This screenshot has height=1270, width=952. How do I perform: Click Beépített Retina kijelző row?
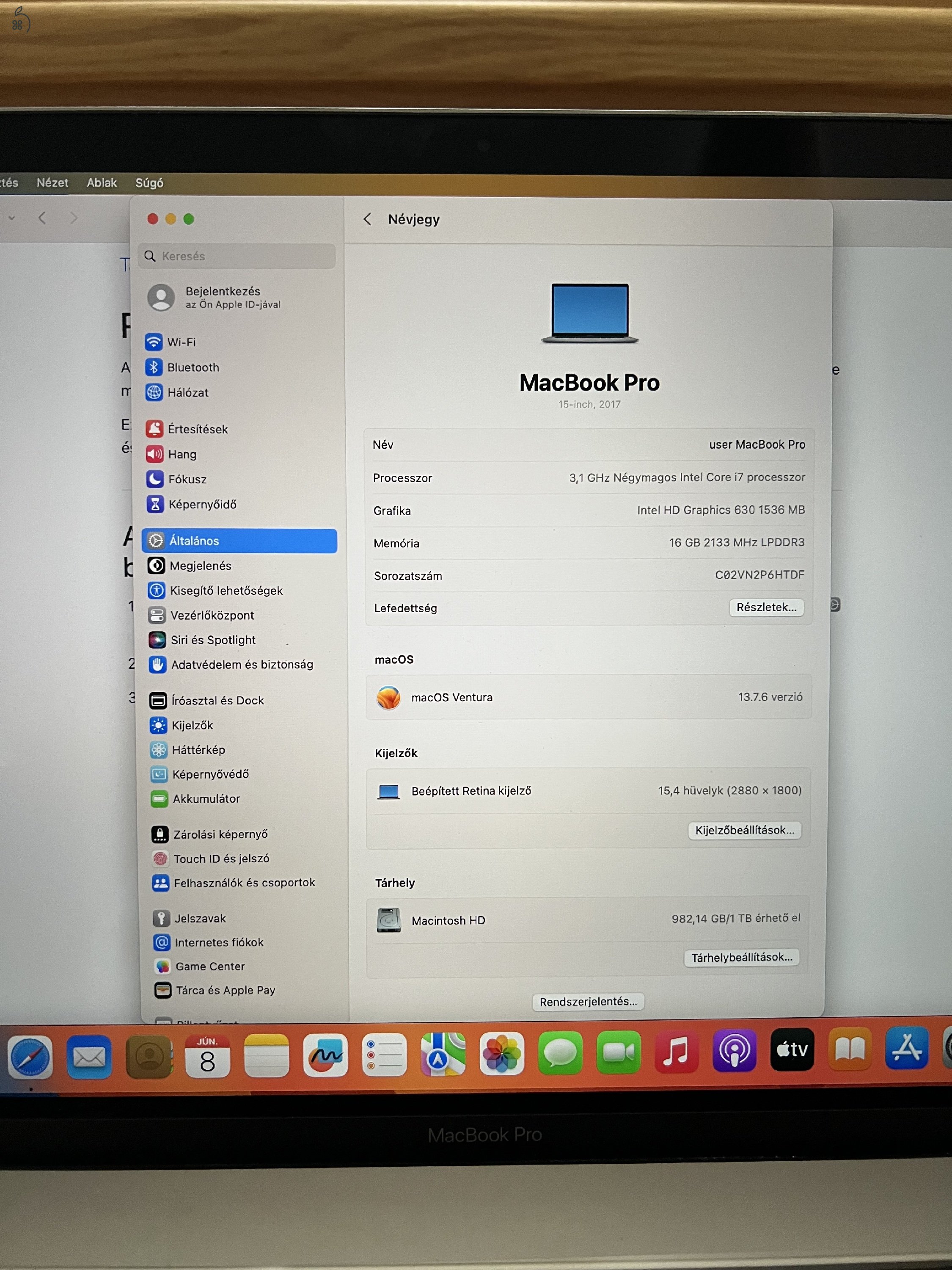click(588, 791)
